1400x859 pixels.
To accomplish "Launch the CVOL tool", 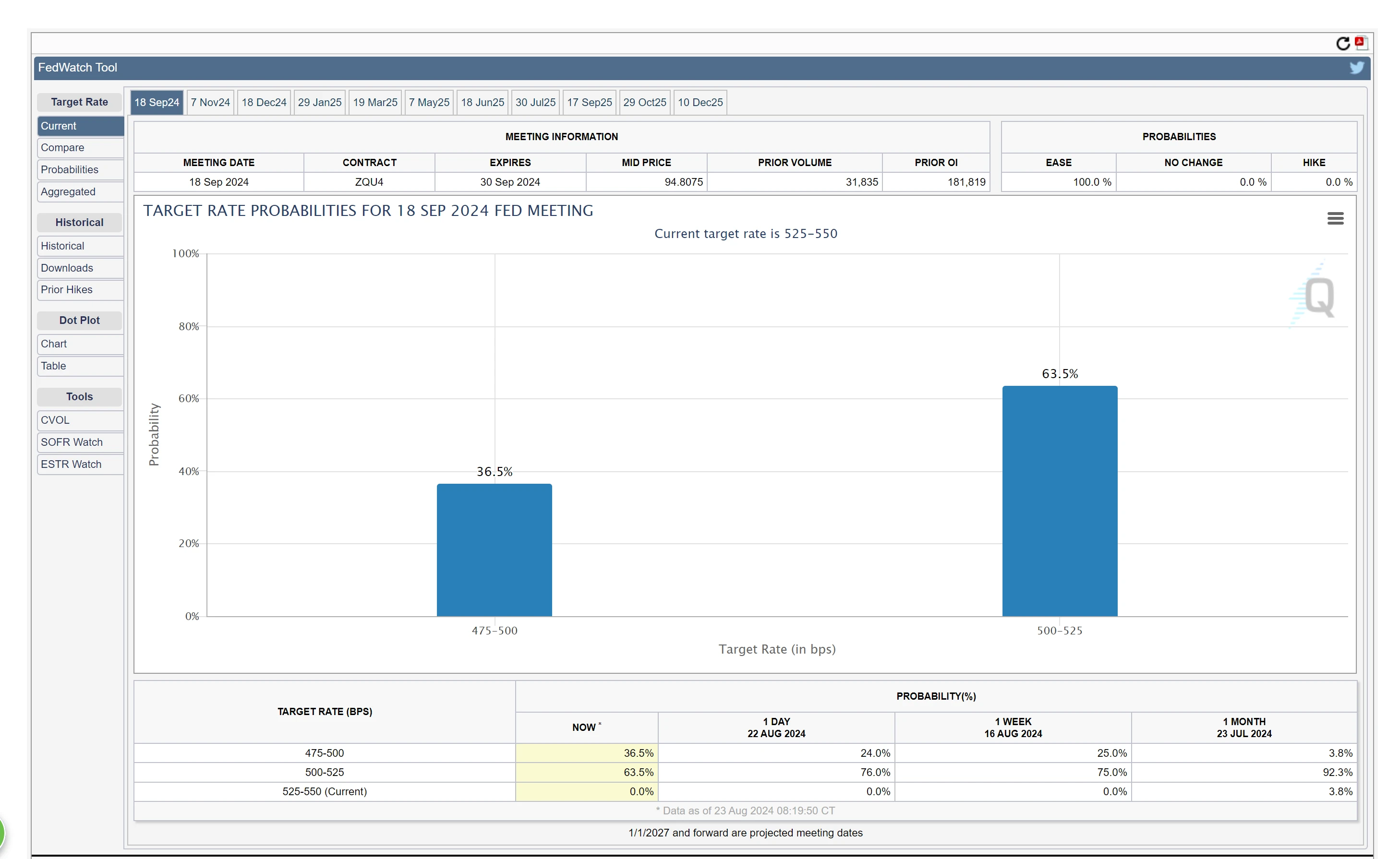I will coord(80,420).
